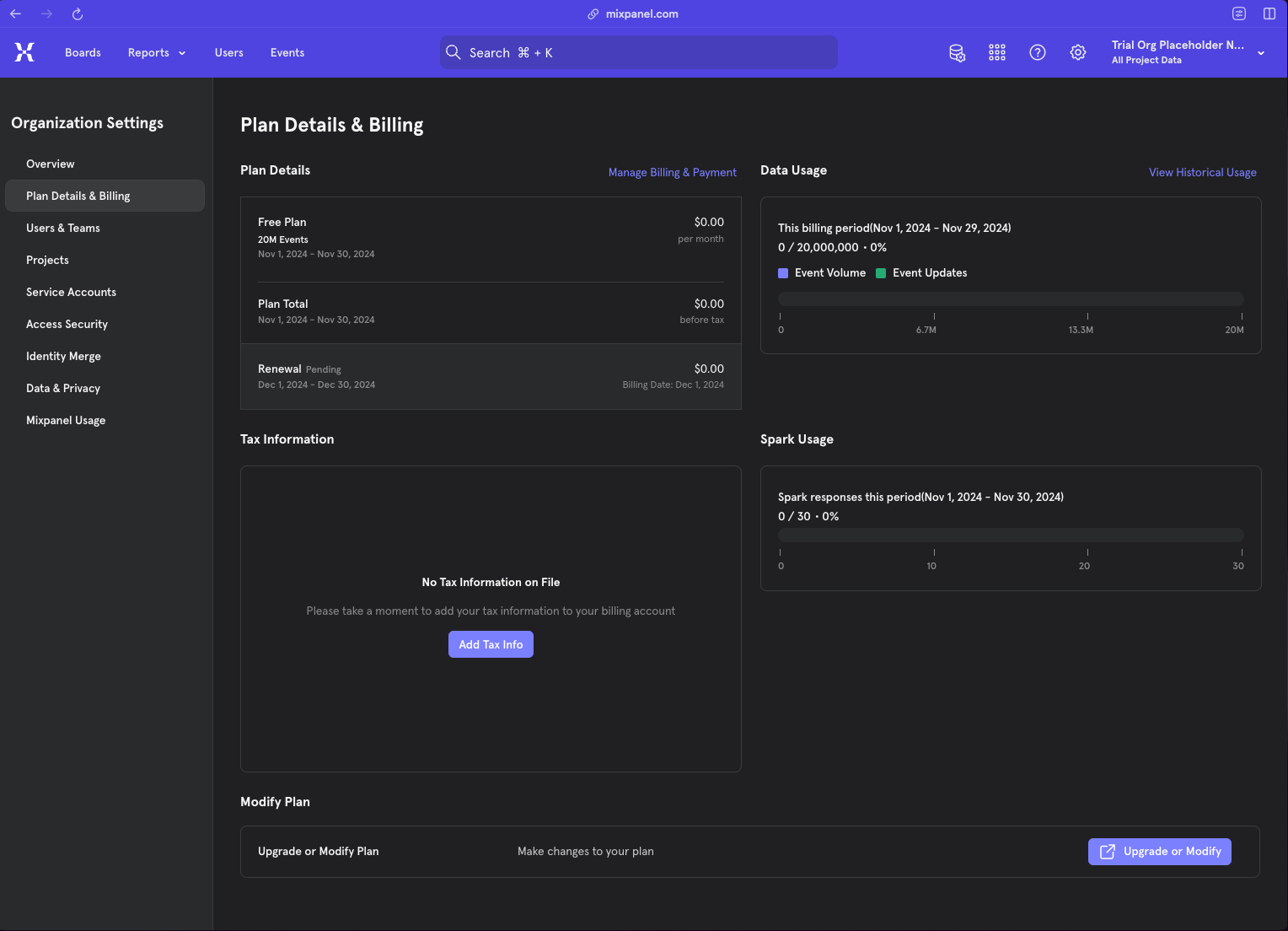Click the Event Updates green swatch
The width and height of the screenshot is (1288, 931).
(881, 273)
